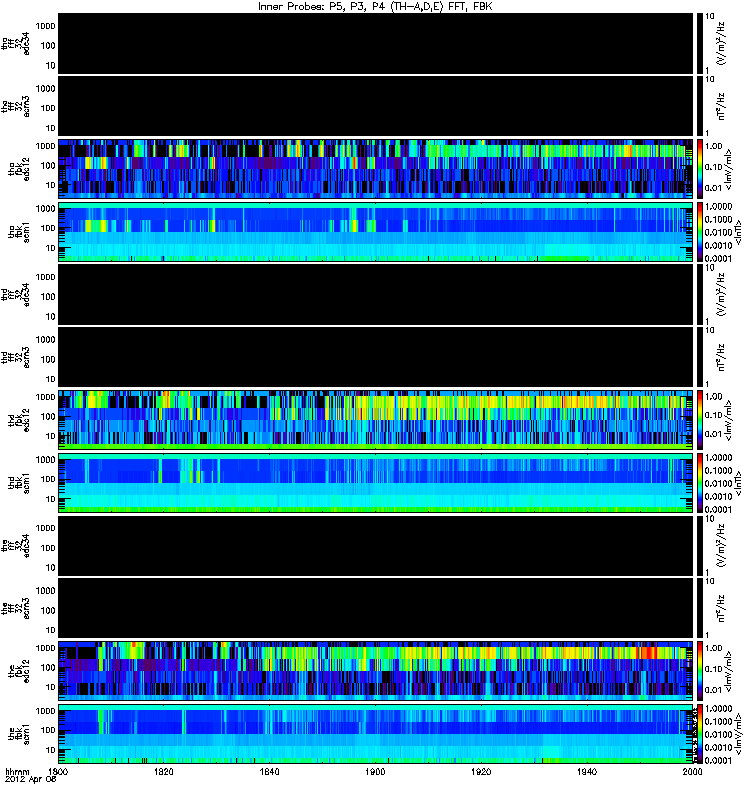The image size is (750, 800).
Task: Click the 1940 time axis label
Action: tap(587, 771)
